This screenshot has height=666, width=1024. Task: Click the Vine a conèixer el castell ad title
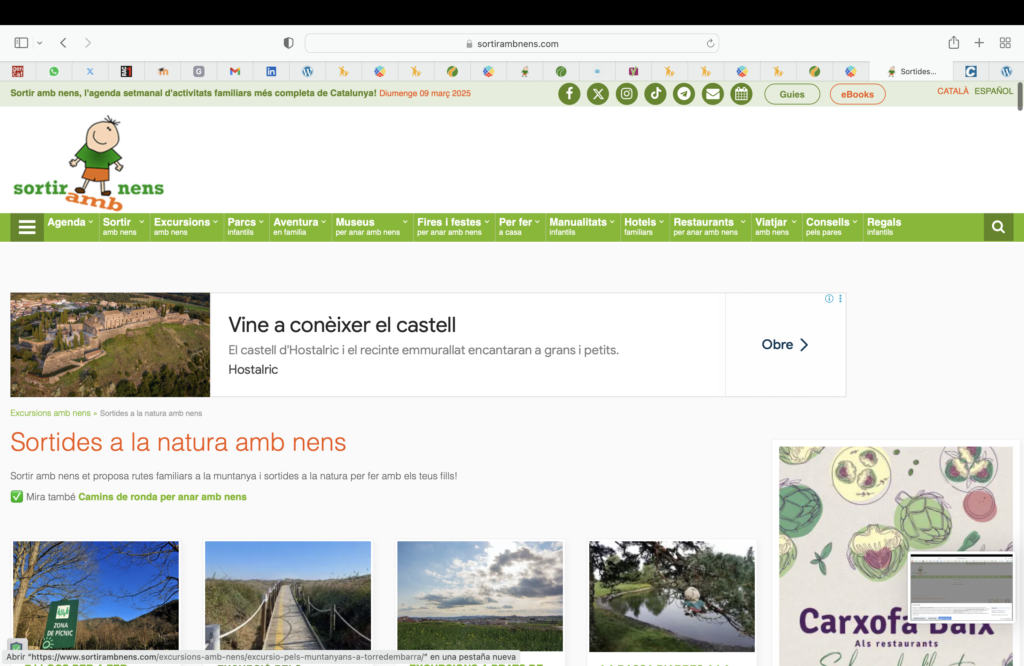click(342, 325)
